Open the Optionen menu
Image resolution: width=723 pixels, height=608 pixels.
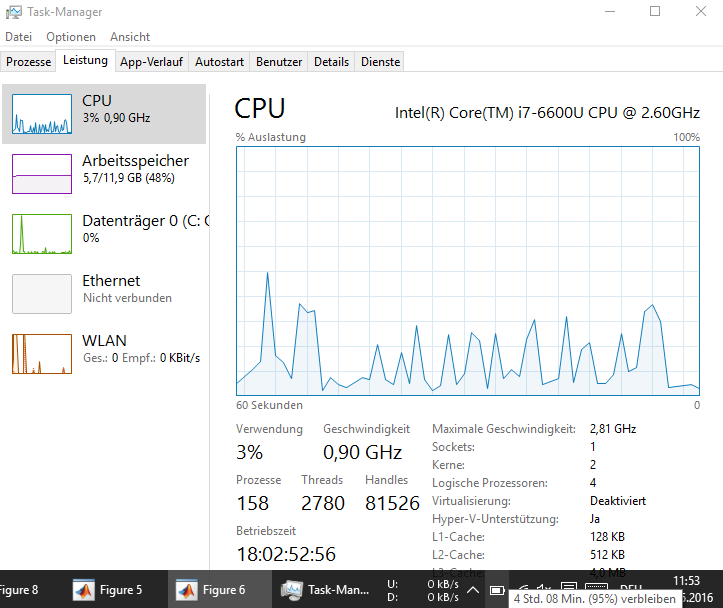71,37
